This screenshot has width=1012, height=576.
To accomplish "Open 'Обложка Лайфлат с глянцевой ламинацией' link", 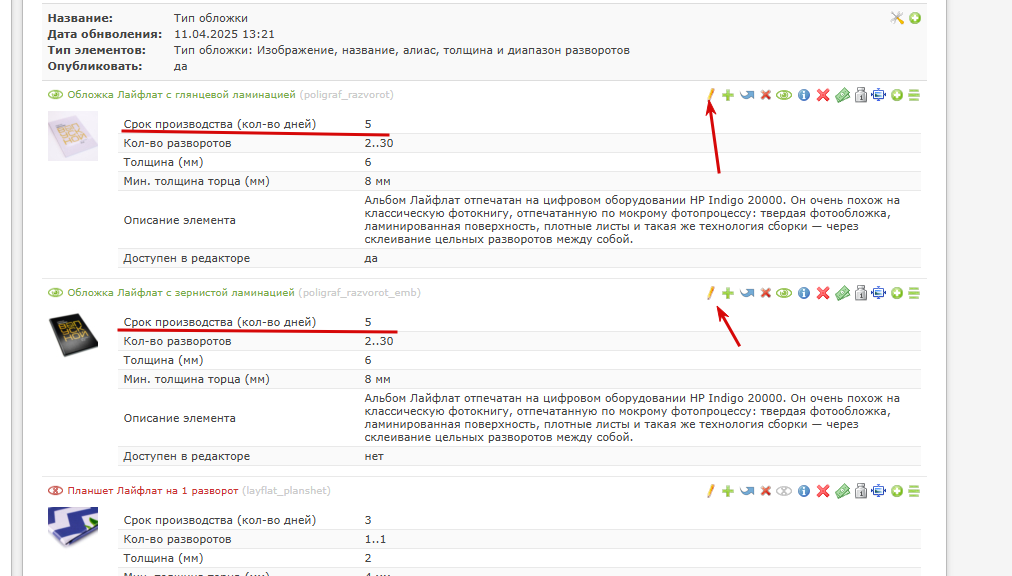I will [181, 95].
